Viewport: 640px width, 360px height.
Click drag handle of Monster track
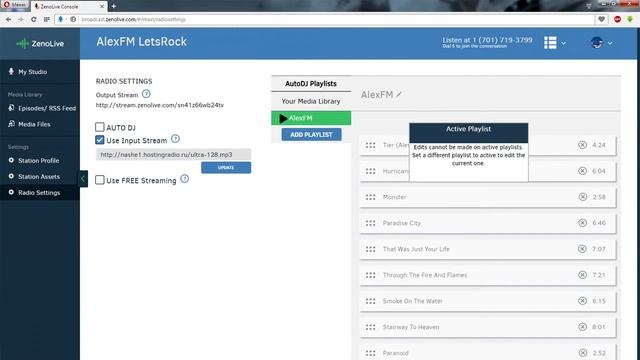(x=371, y=197)
